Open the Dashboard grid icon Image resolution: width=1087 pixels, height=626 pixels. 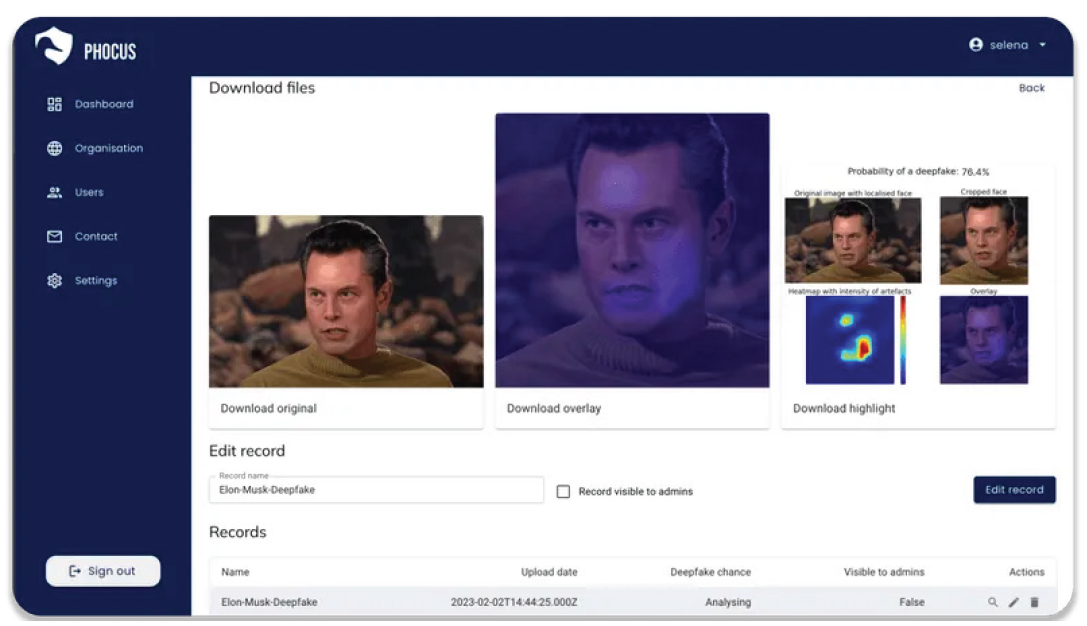click(x=54, y=104)
